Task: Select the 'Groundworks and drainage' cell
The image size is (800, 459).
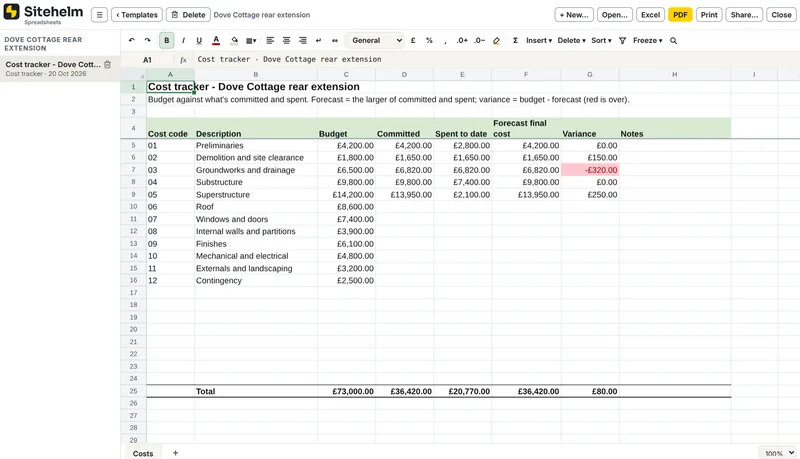Action: pos(256,170)
